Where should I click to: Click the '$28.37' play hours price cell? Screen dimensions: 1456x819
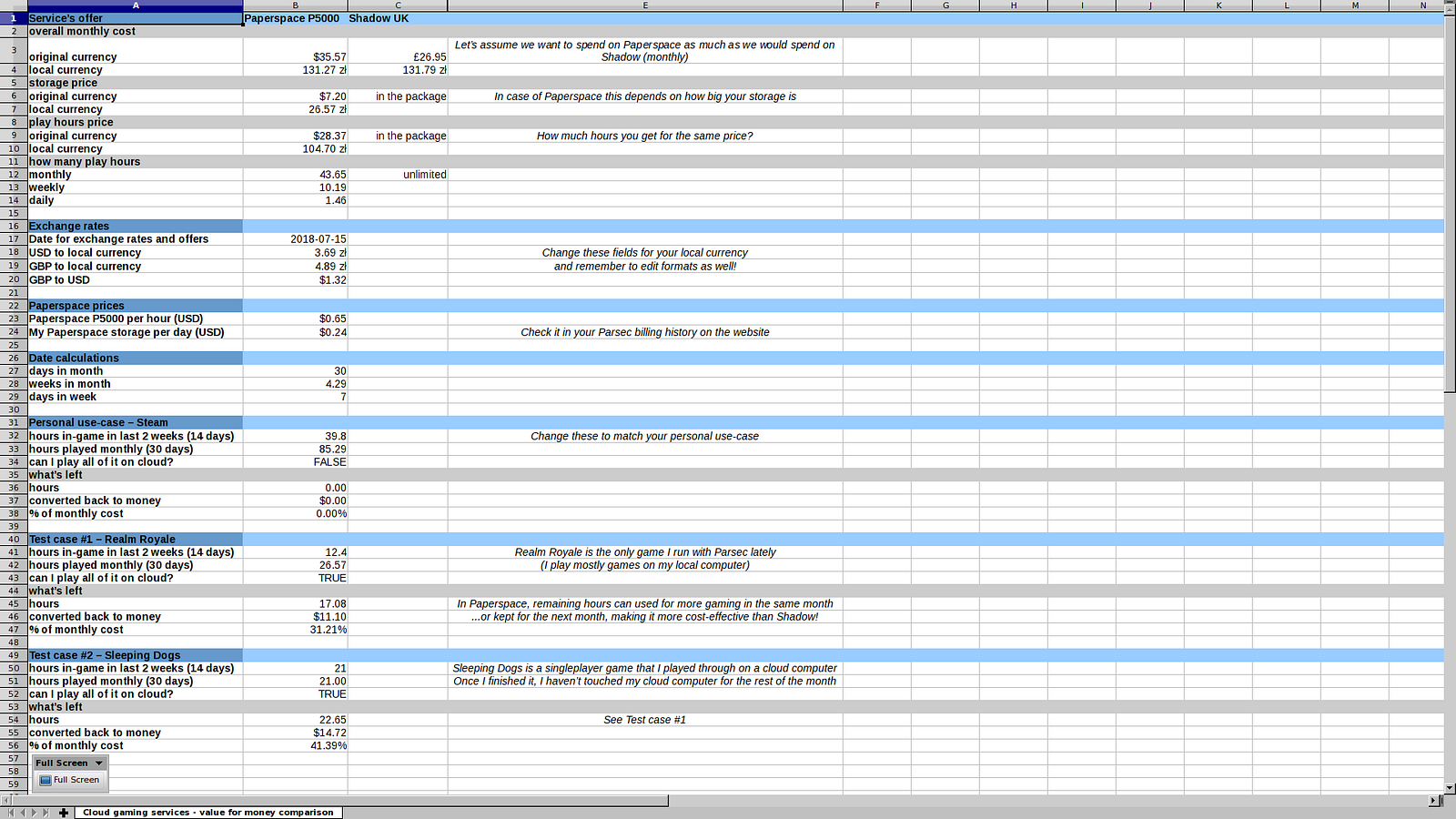(295, 136)
